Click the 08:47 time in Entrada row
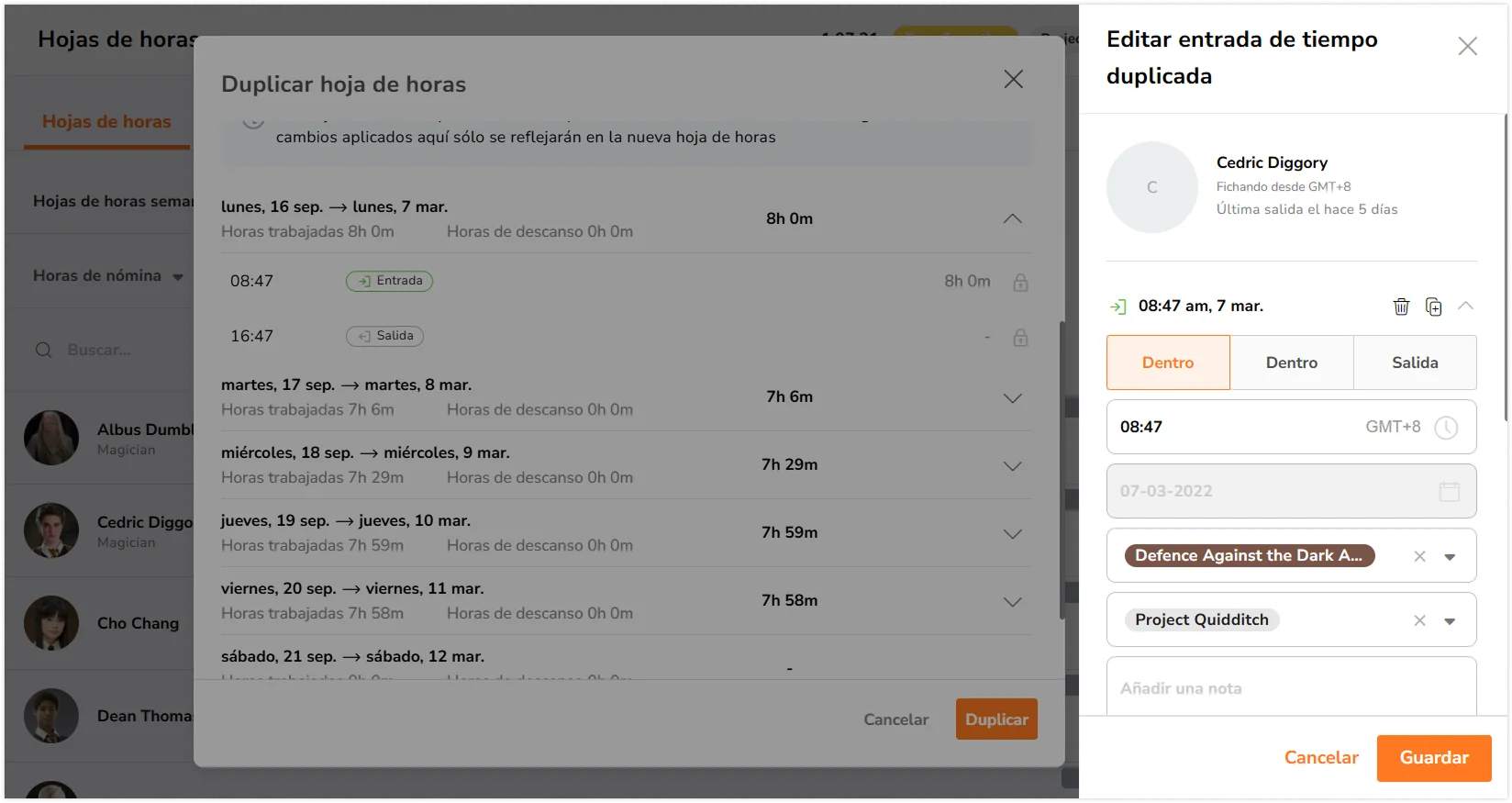Image resolution: width=1512 pixels, height=803 pixels. (x=251, y=281)
